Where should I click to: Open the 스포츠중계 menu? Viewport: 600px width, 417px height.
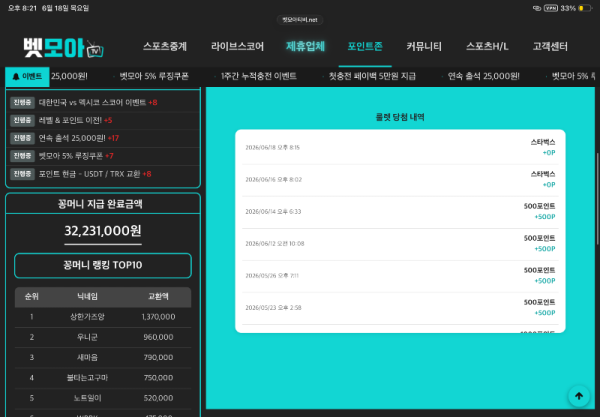pyautogui.click(x=165, y=46)
